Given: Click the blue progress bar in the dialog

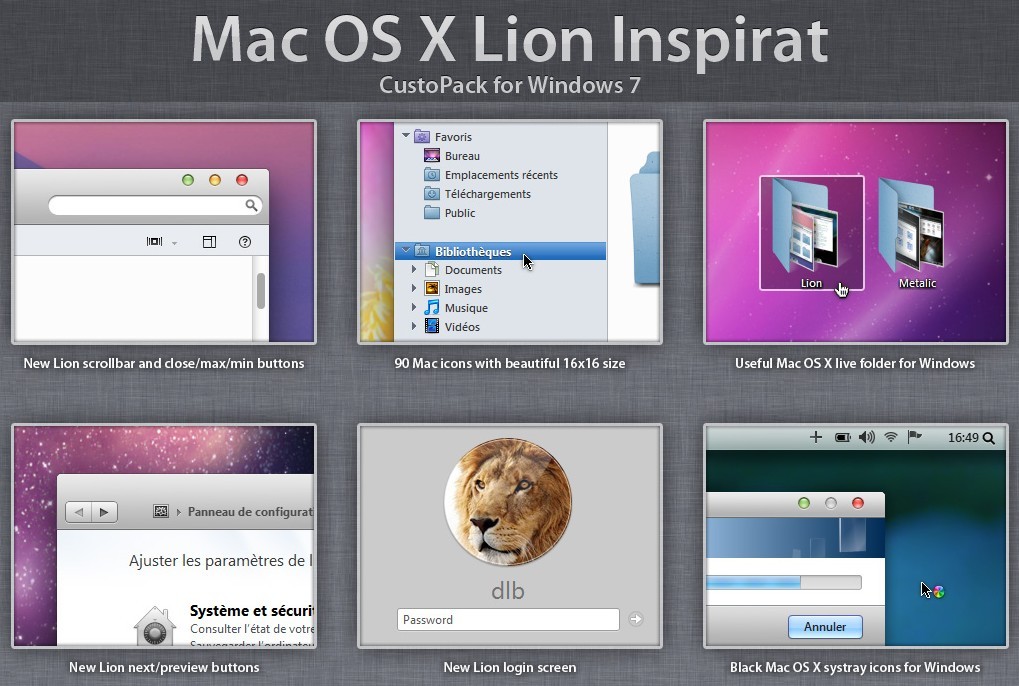Looking at the screenshot, I should 784,582.
